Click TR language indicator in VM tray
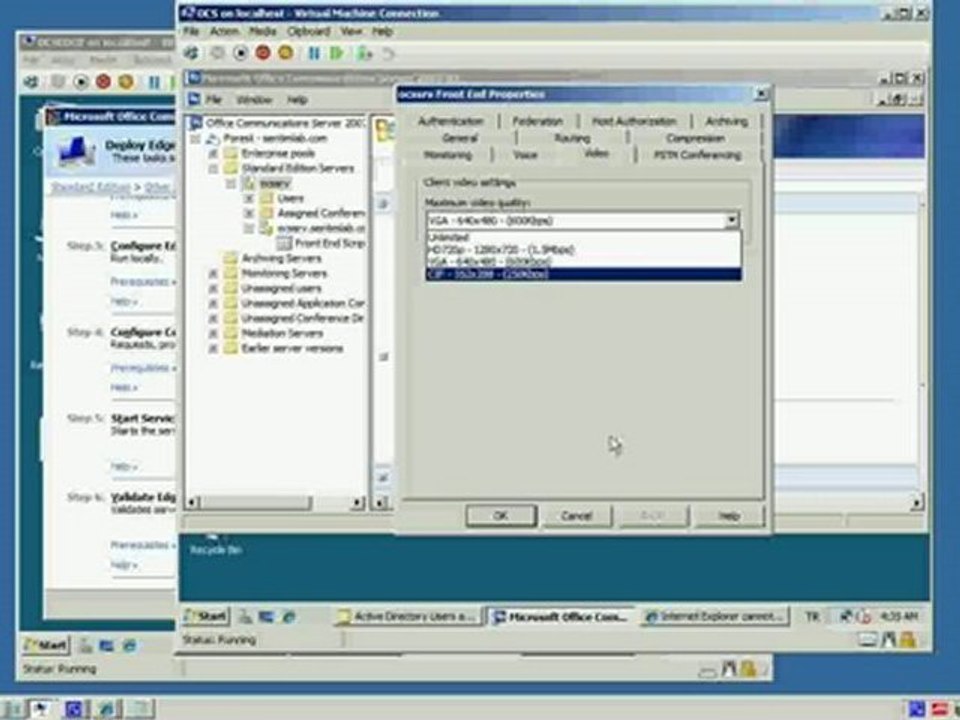This screenshot has height=720, width=960. coord(812,617)
